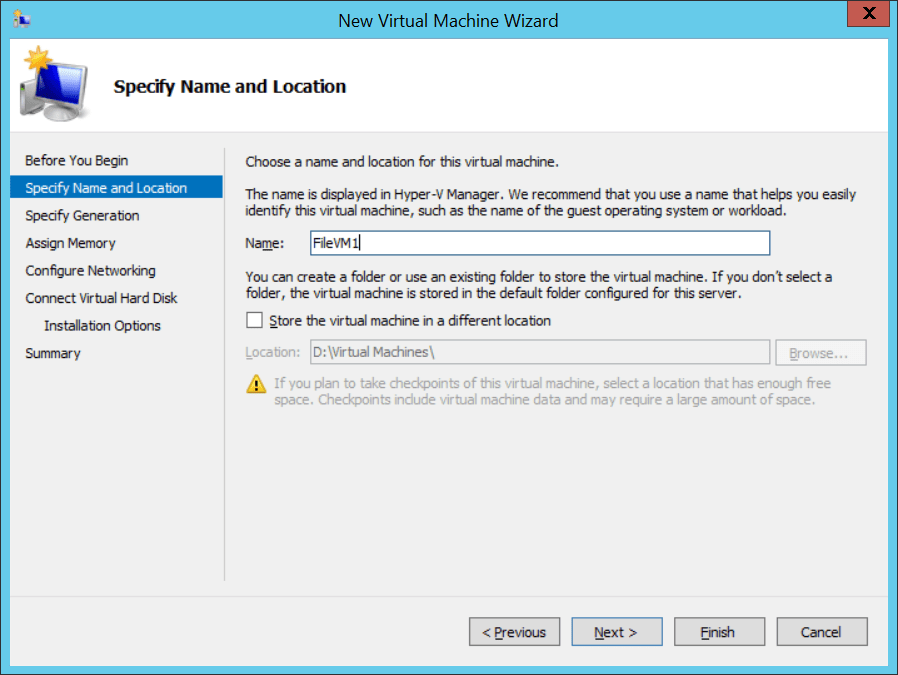The width and height of the screenshot is (898, 675).
Task: Click the checkpoints free space warning text
Action: click(552, 391)
